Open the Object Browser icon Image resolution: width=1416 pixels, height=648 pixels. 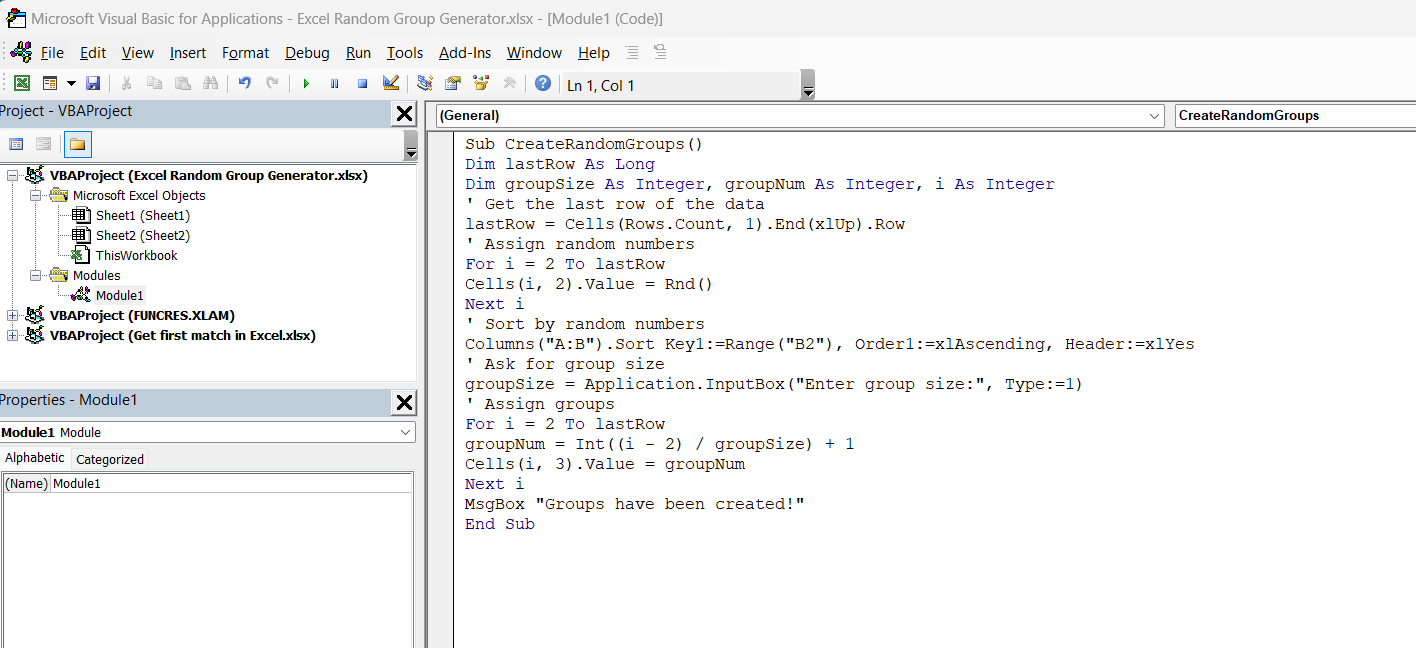(x=481, y=84)
